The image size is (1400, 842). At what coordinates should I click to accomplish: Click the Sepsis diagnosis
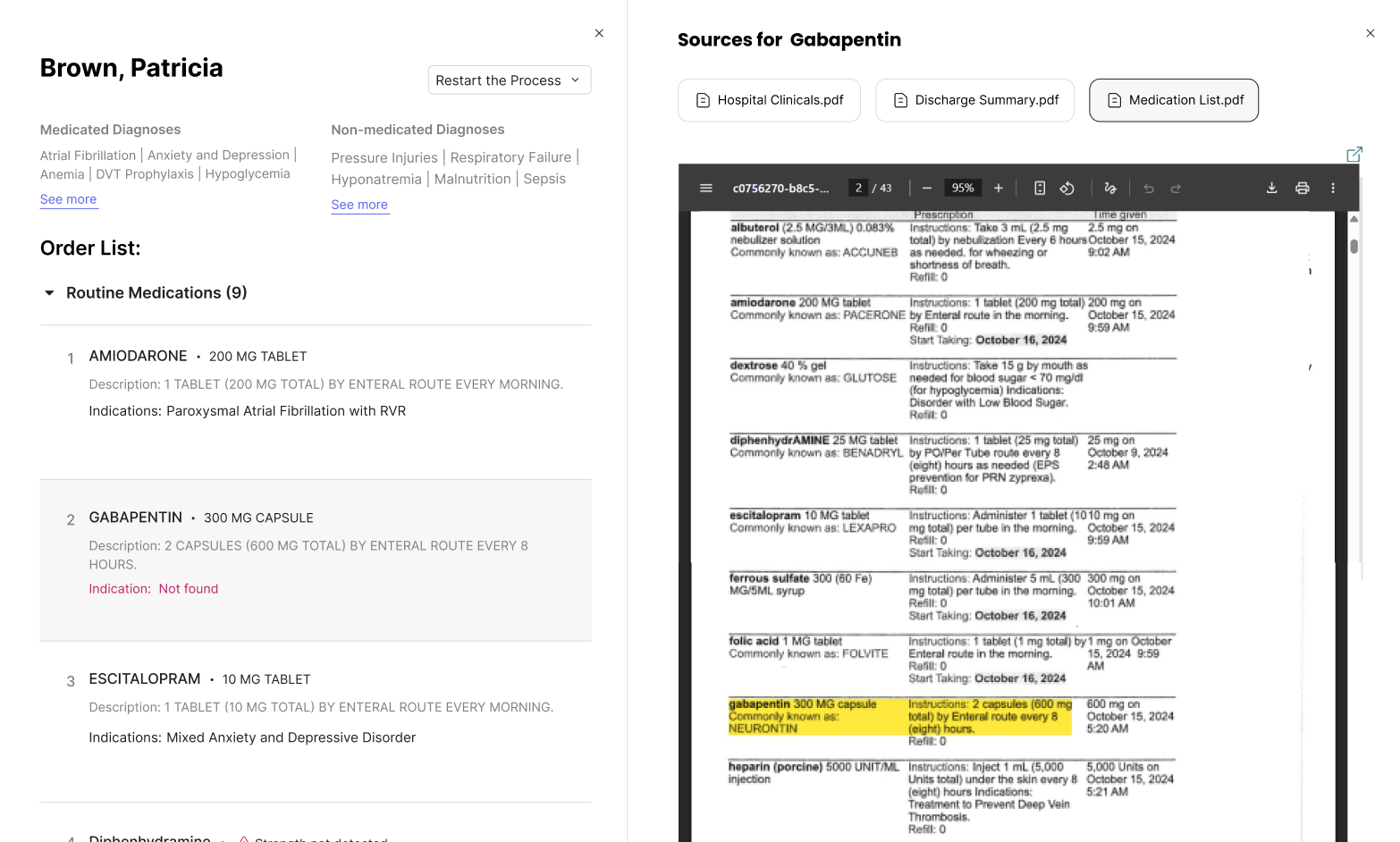click(x=544, y=180)
